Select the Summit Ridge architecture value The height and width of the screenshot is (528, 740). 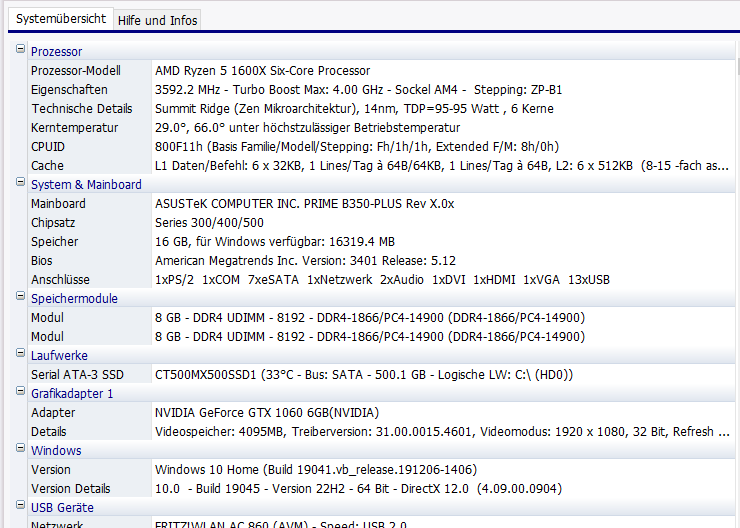(x=354, y=109)
